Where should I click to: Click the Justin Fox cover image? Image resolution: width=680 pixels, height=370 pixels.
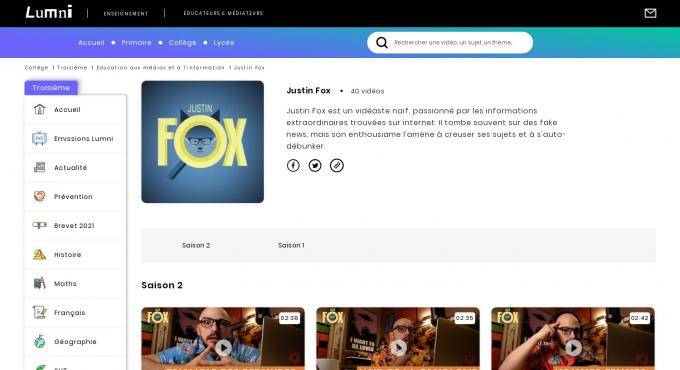tap(203, 142)
